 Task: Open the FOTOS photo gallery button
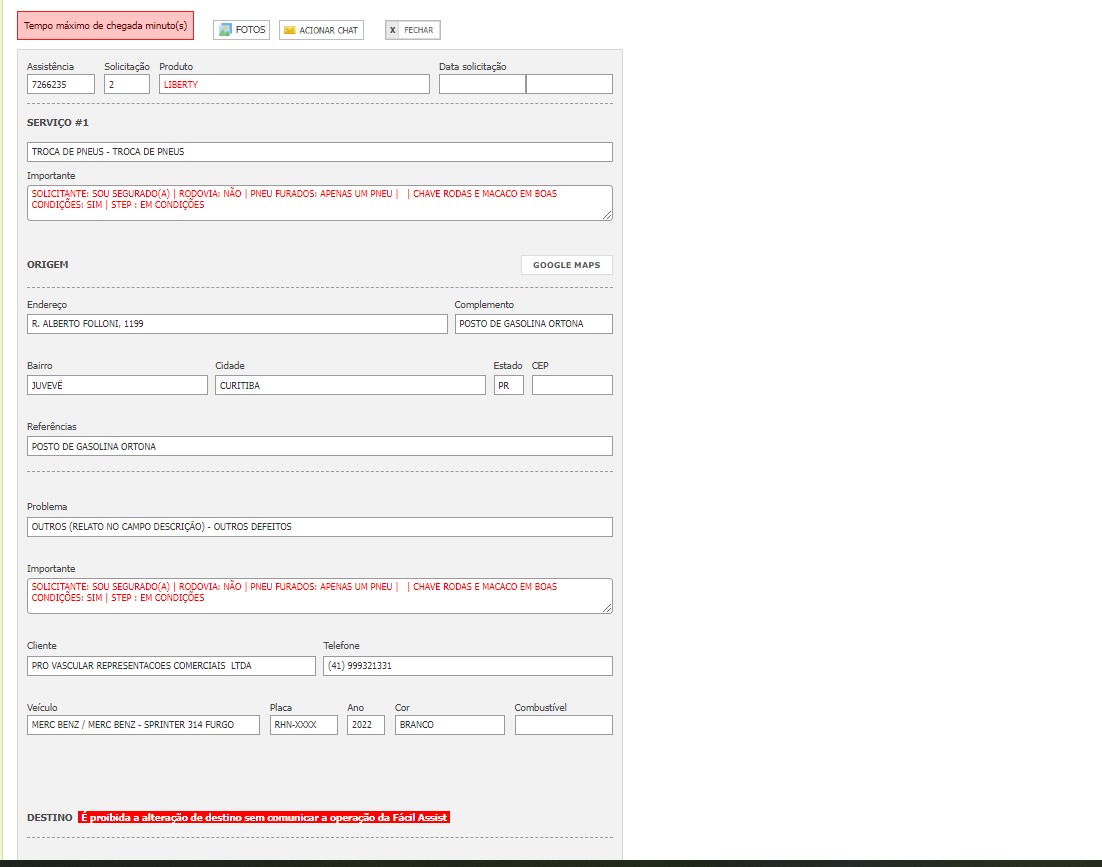[242, 30]
